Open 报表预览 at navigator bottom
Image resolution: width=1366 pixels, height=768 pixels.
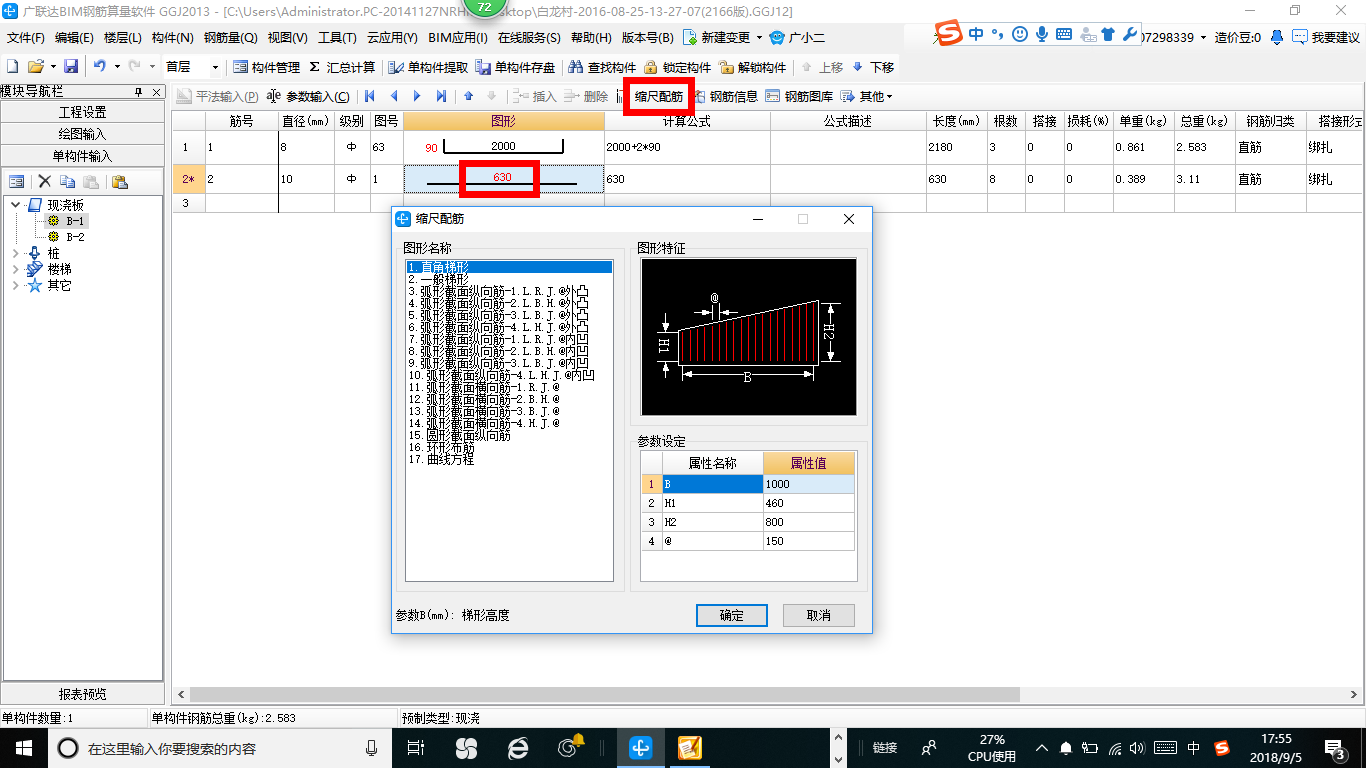click(x=83, y=694)
